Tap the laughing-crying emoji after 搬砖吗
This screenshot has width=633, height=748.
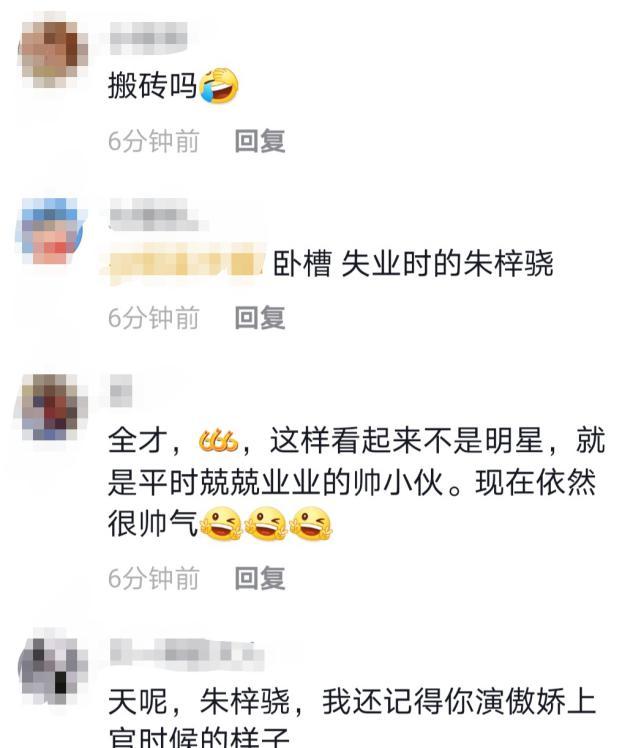(x=219, y=86)
